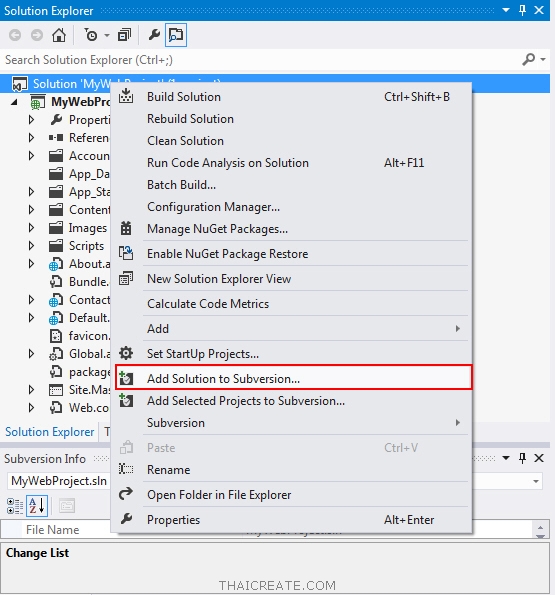
Task: Click the Pending Changes Filter clock icon
Action: [91, 35]
